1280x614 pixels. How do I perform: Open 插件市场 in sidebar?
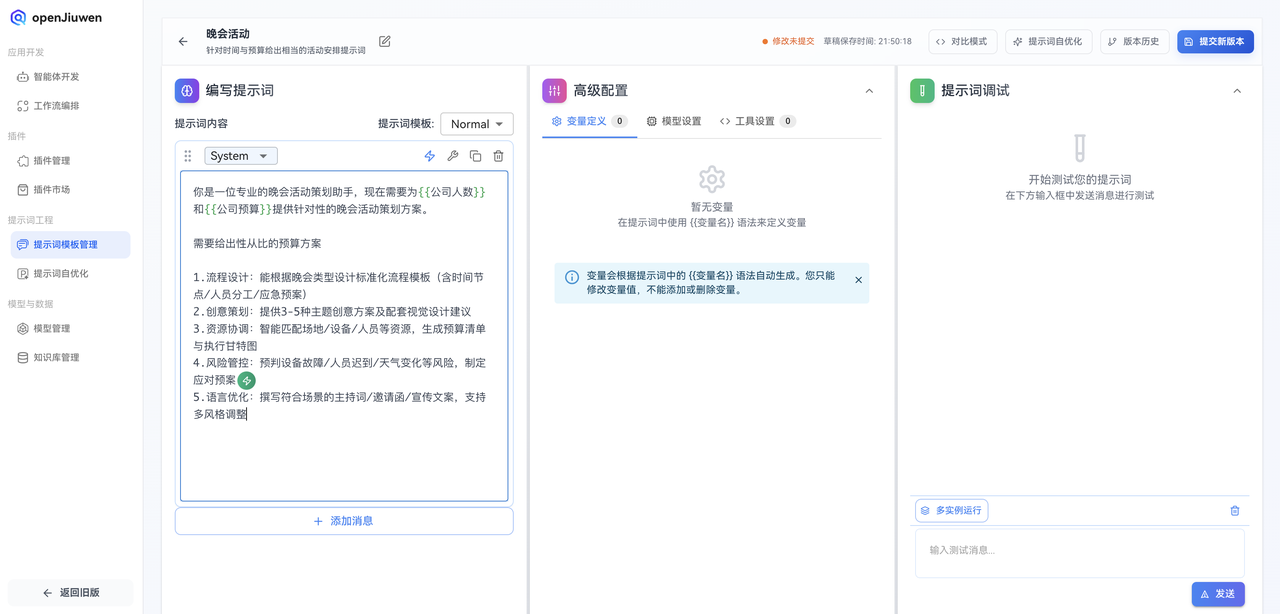[70, 190]
